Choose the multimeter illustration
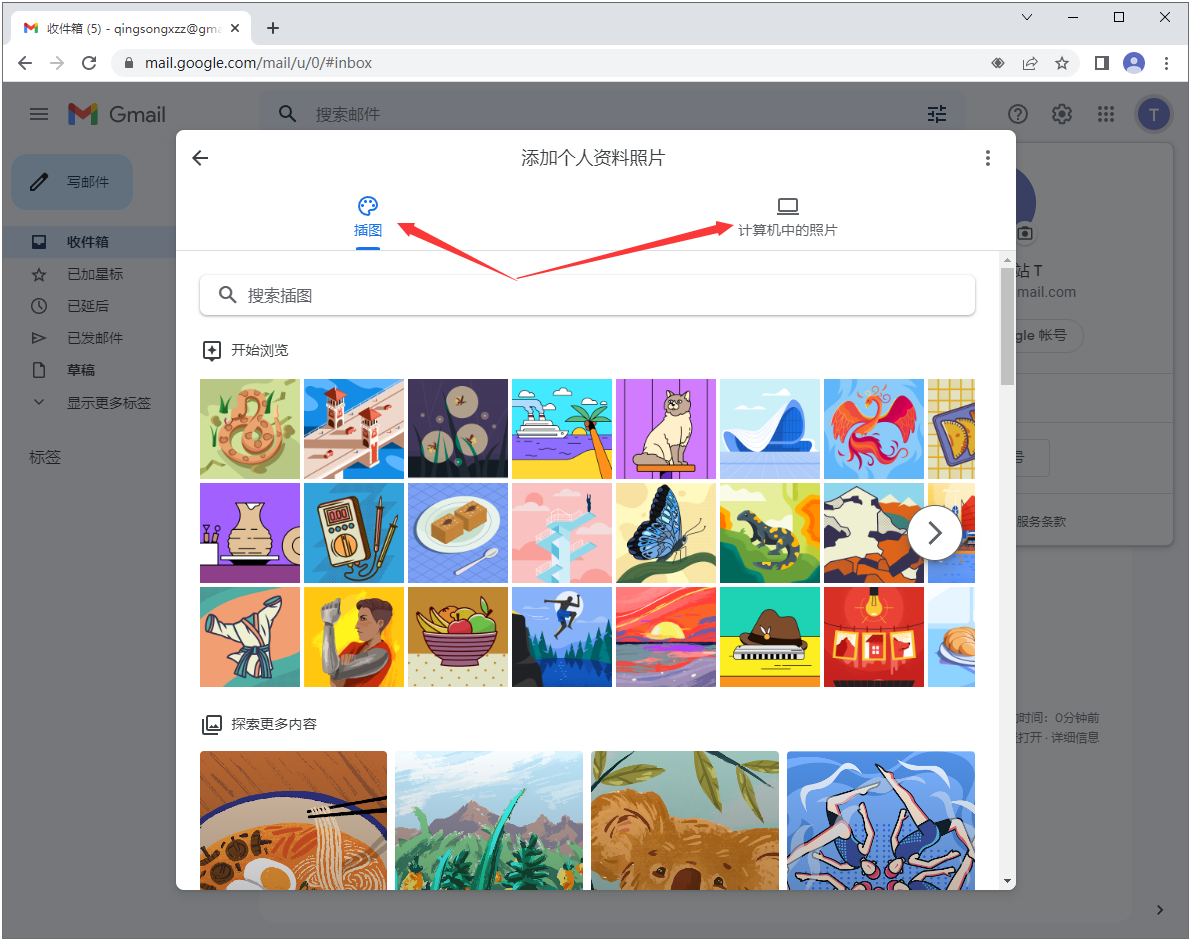Viewport: 1191px width, 941px height. click(354, 533)
